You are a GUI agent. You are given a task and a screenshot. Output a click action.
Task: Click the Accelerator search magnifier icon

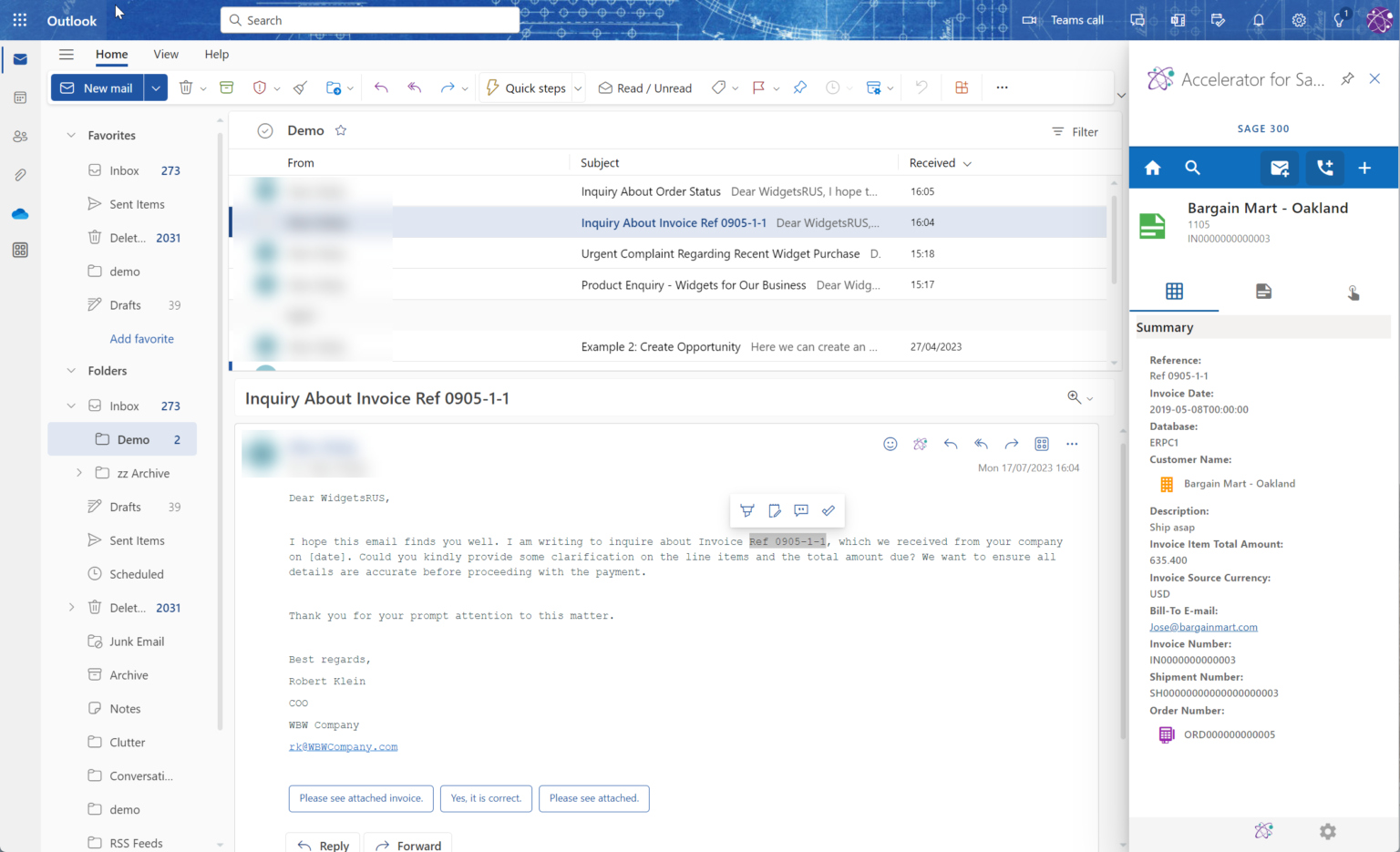click(1192, 168)
